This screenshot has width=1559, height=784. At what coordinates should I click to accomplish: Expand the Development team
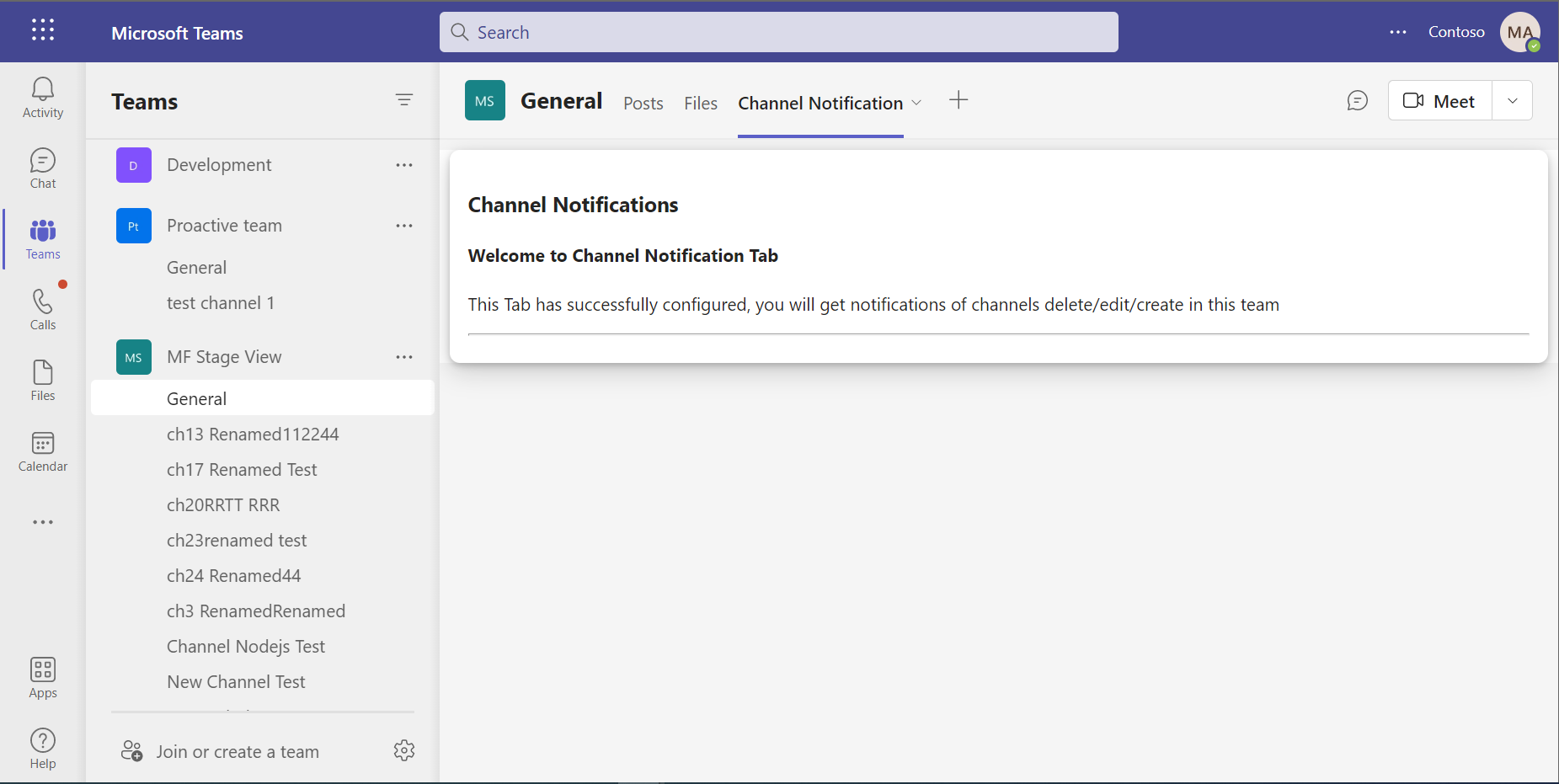[x=219, y=165]
